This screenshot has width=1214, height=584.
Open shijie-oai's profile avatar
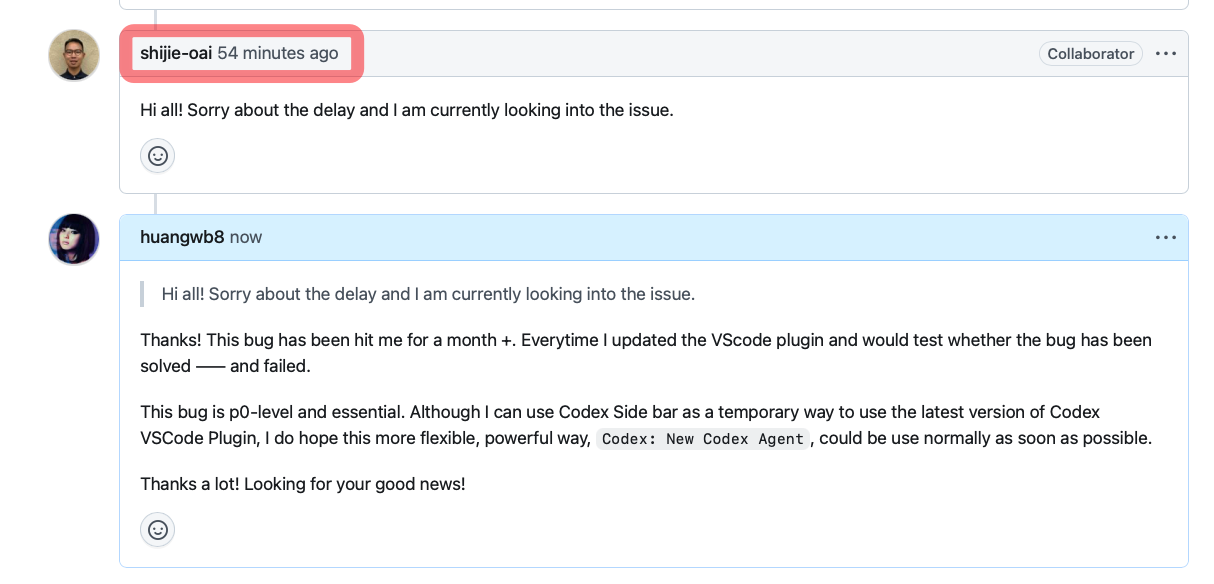(x=74, y=55)
